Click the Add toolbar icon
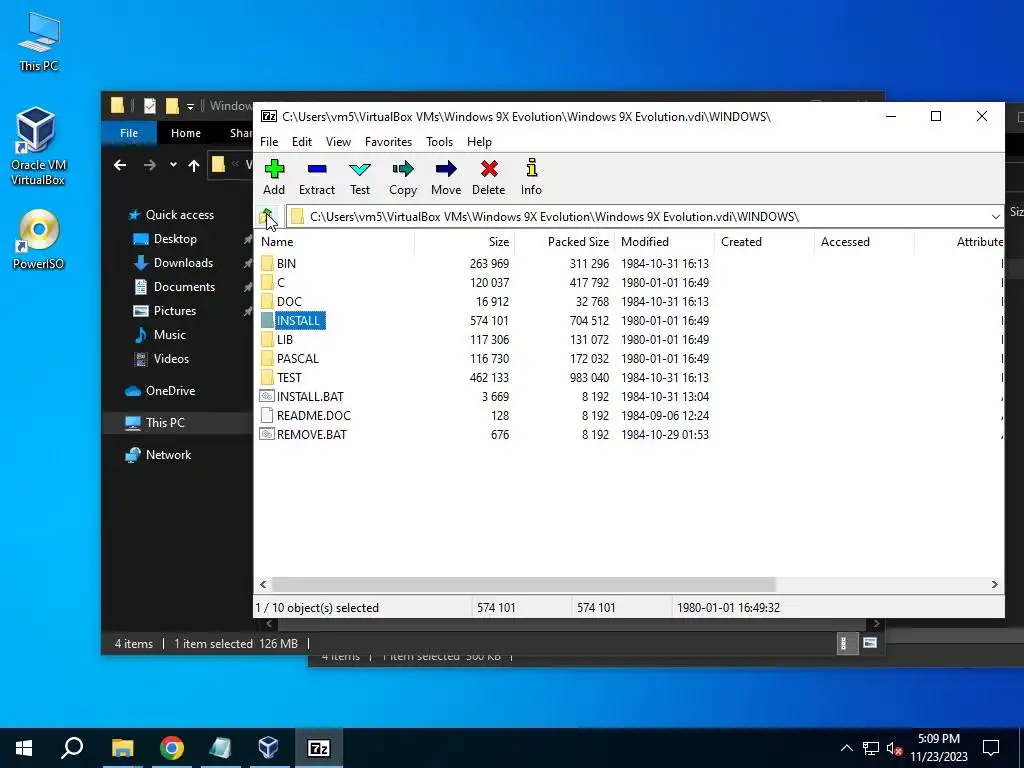 274,169
